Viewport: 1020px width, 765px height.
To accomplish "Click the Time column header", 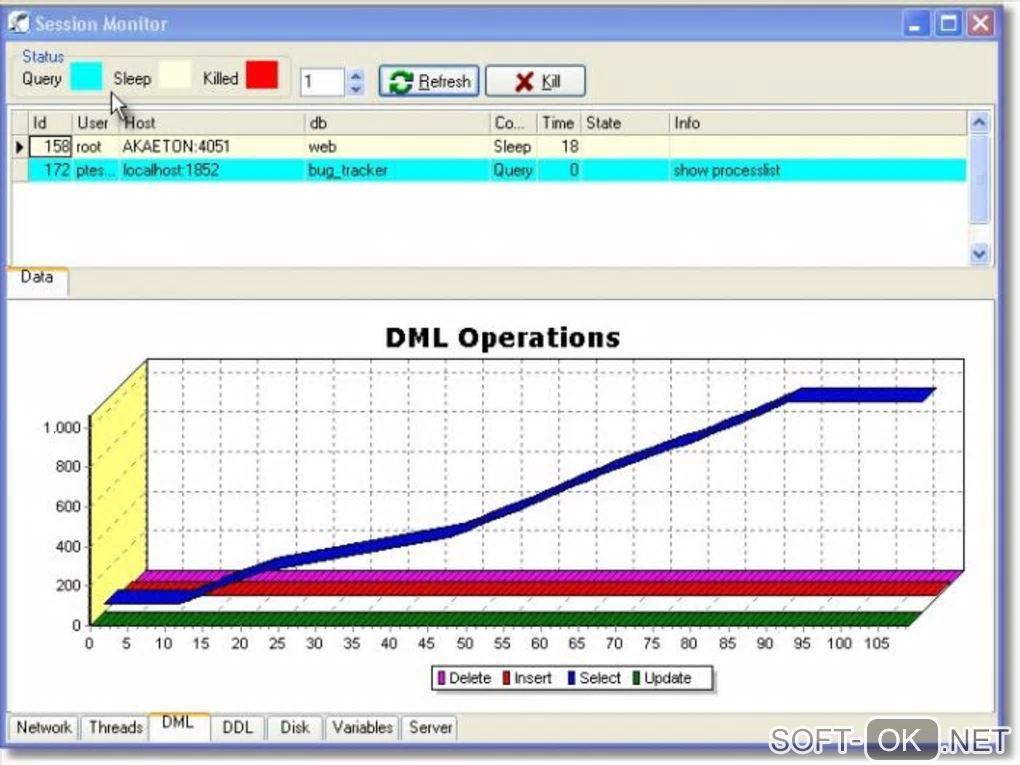I will tap(559, 123).
